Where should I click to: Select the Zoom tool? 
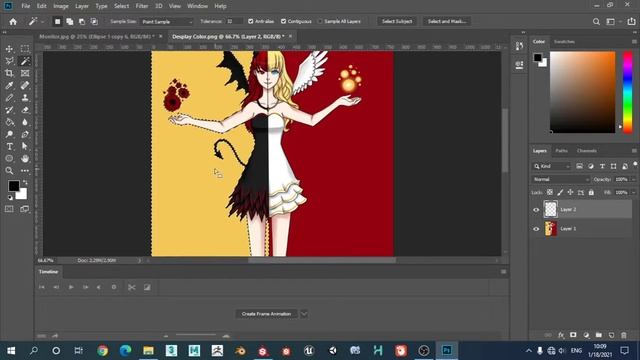(x=9, y=171)
